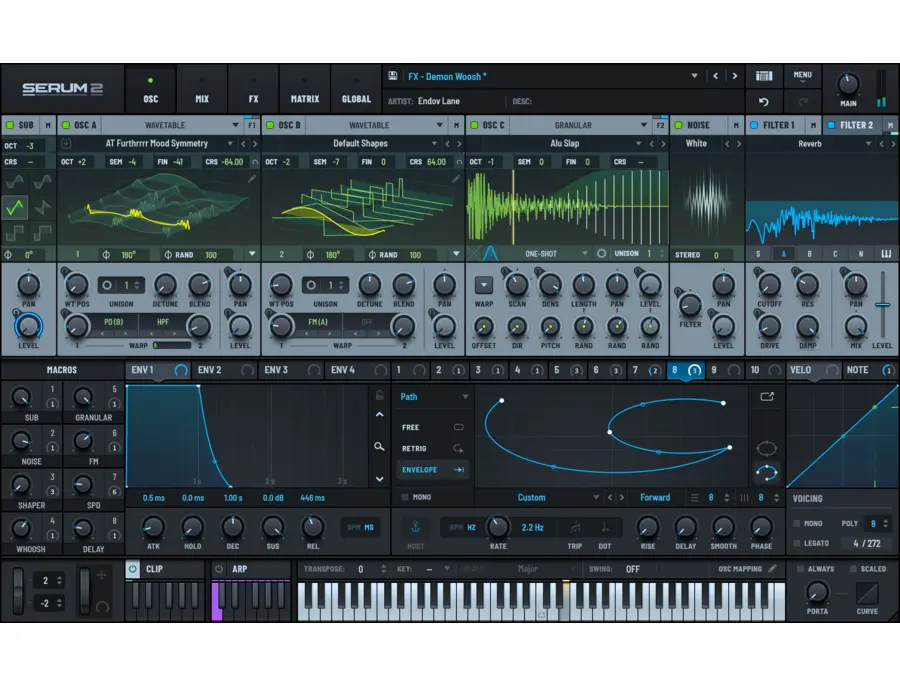900x687 pixels.
Task: Click the LFO host anchor icon
Action: click(415, 527)
